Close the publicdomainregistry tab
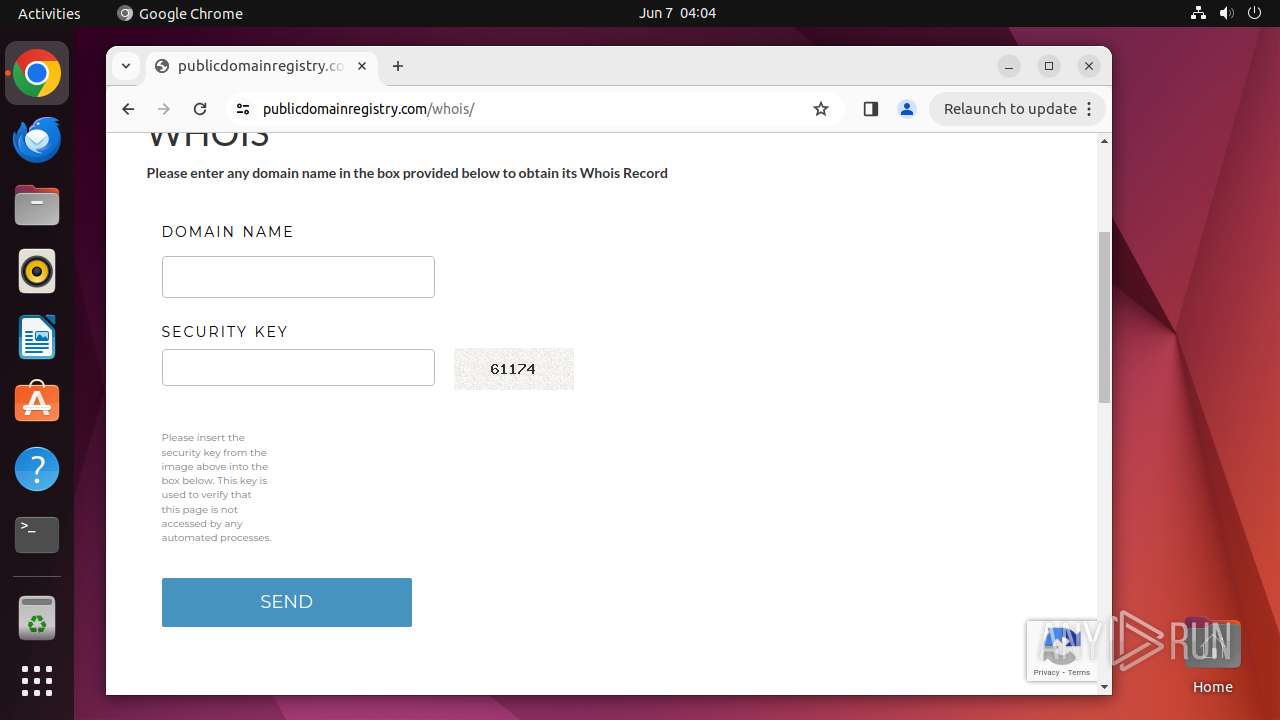 tap(362, 66)
